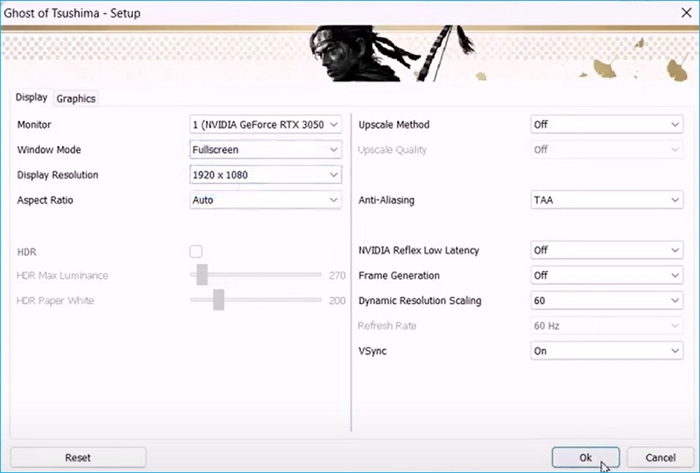Open the Frame Generation dropdown
The image size is (700, 473).
coord(607,275)
